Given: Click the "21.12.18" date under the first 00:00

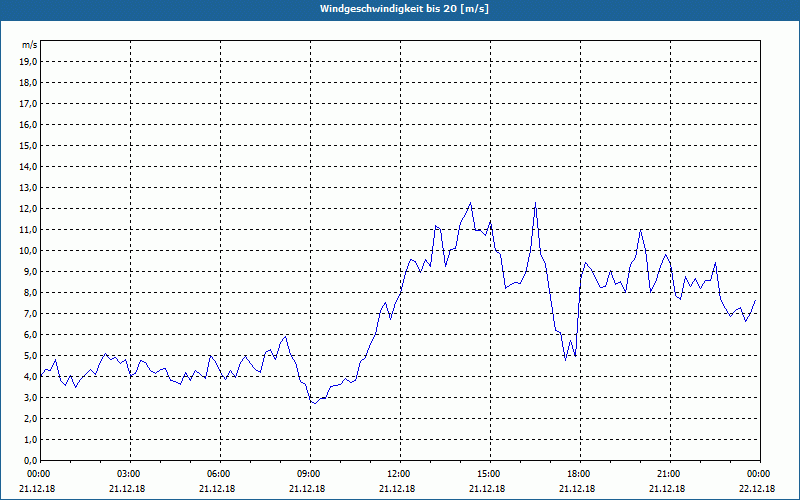Looking at the screenshot, I should coord(37,489).
